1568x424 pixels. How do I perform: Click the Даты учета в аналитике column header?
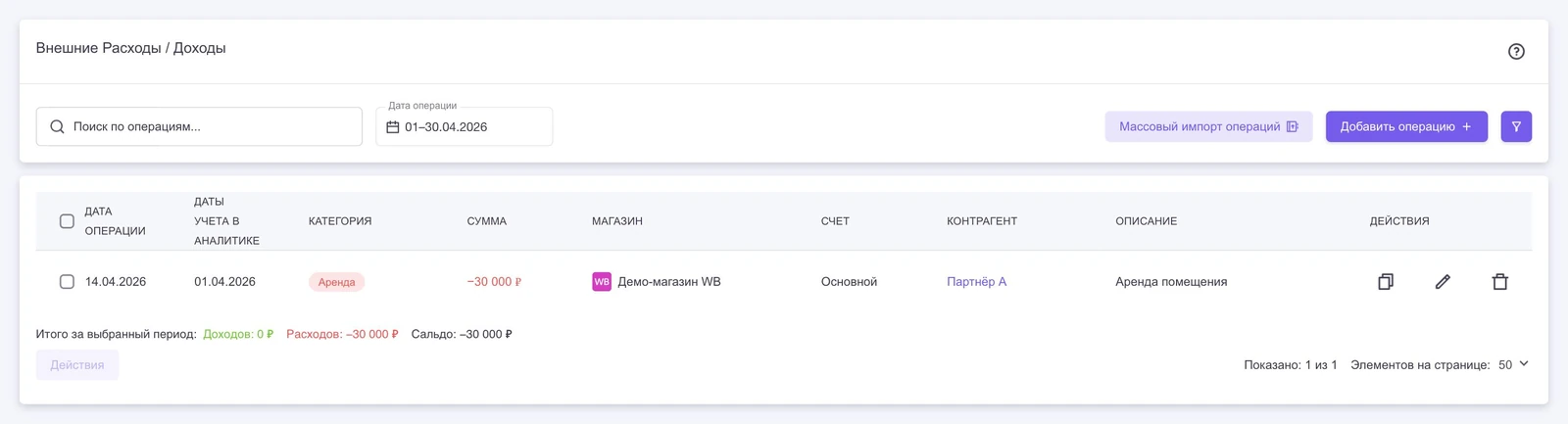[x=226, y=221]
